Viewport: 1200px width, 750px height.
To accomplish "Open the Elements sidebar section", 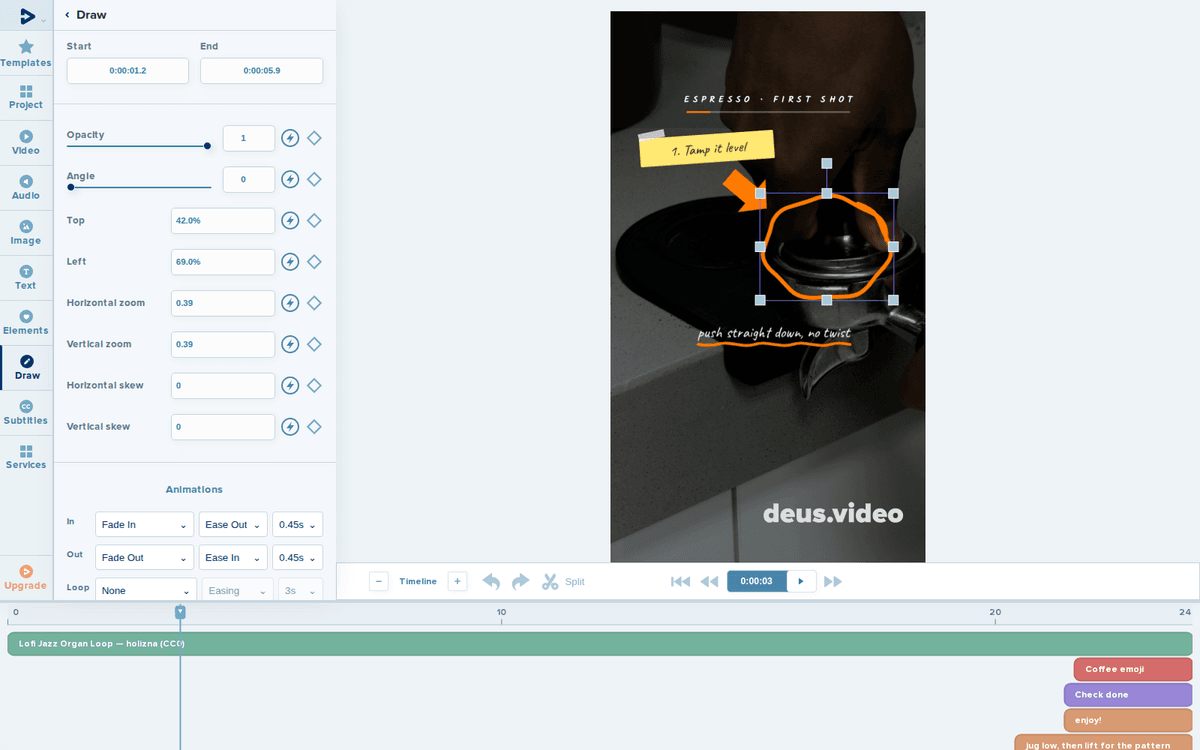I will [26, 322].
